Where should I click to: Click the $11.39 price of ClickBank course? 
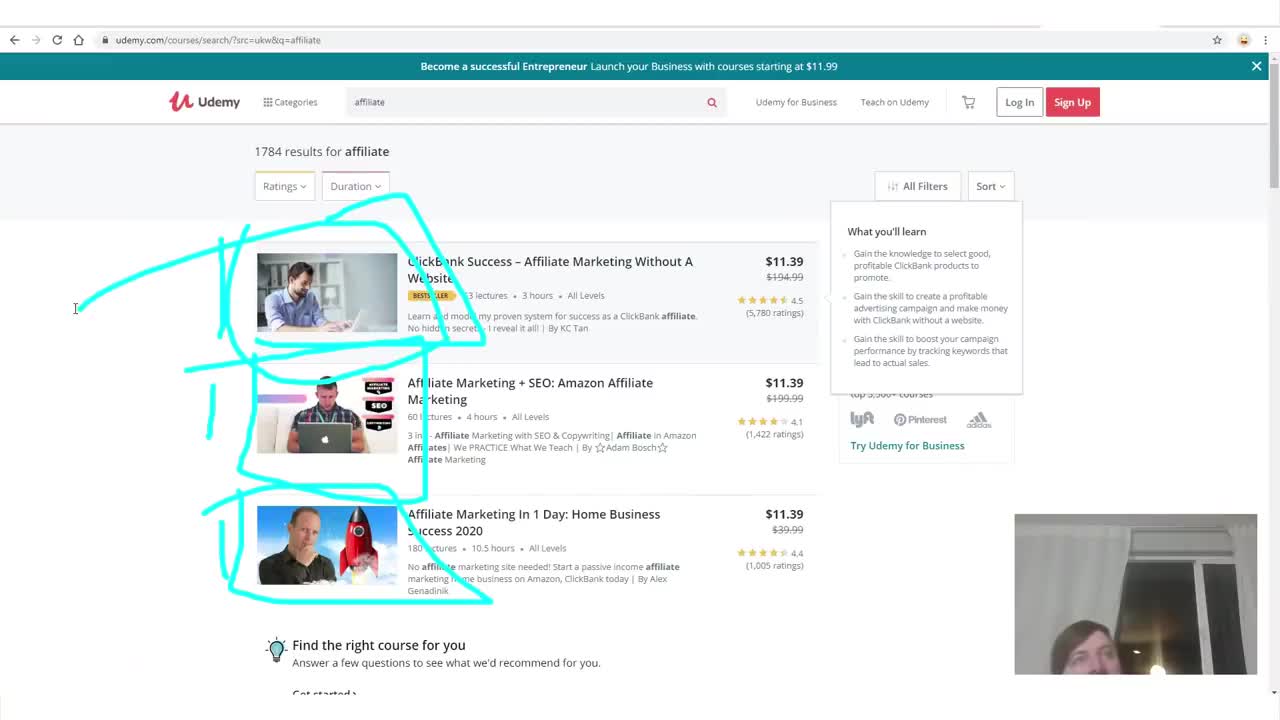(x=784, y=262)
